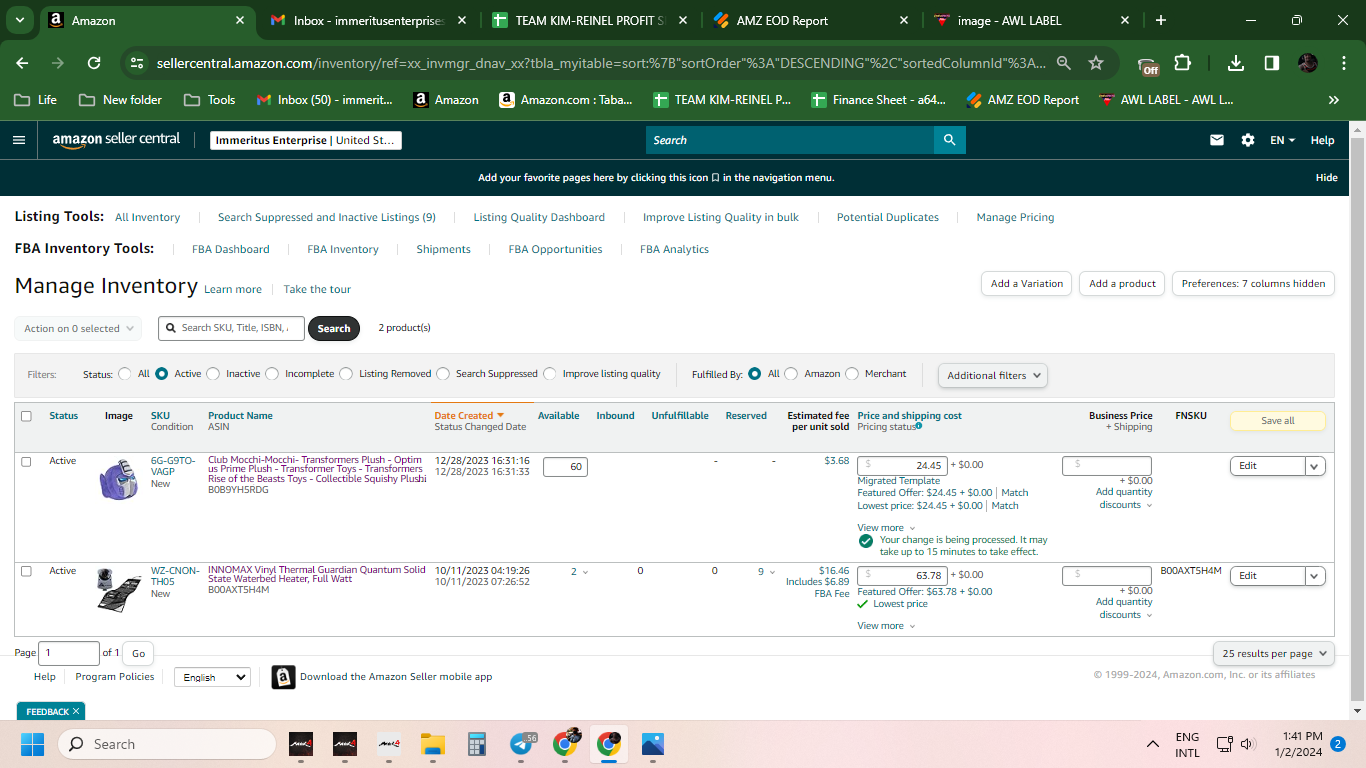Select the Incomplete status filter

(271, 374)
